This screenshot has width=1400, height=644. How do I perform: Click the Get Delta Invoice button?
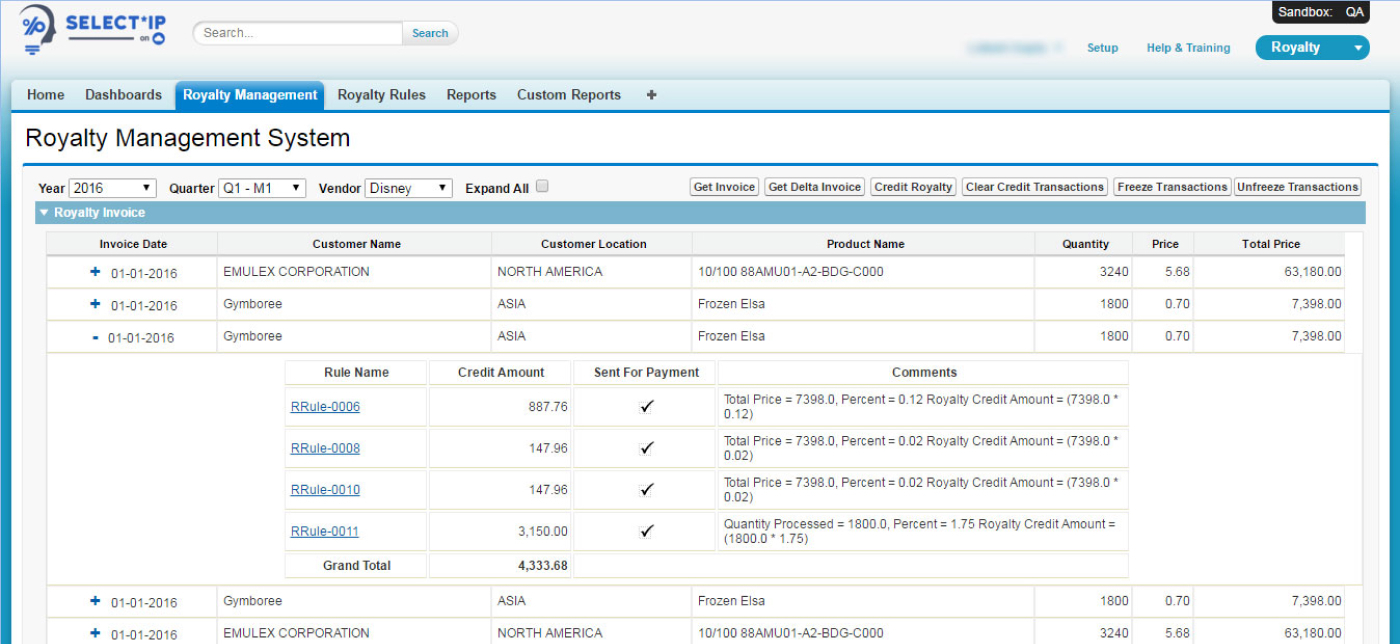(814, 187)
